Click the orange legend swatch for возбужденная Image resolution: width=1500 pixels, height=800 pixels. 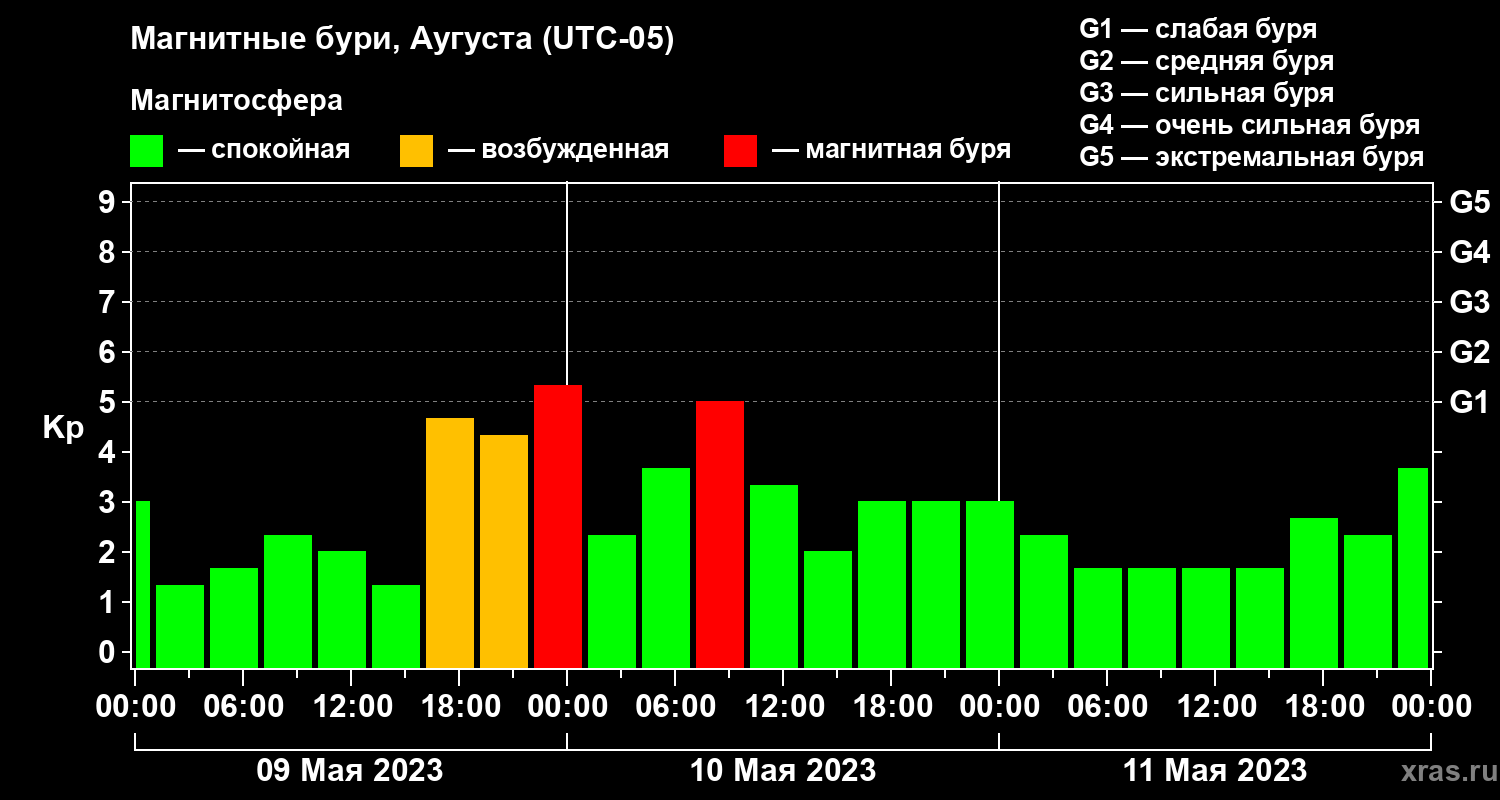click(416, 151)
